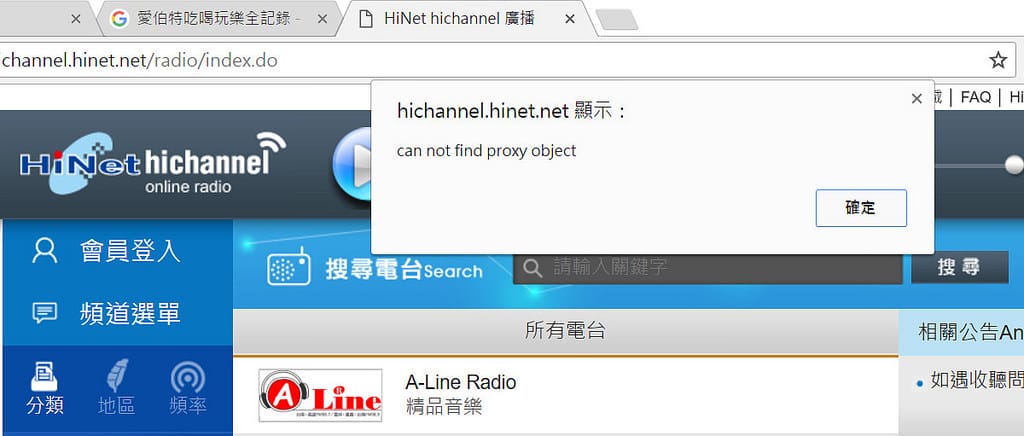Click the 搜尋 search button
1024x436 pixels.
[x=959, y=268]
